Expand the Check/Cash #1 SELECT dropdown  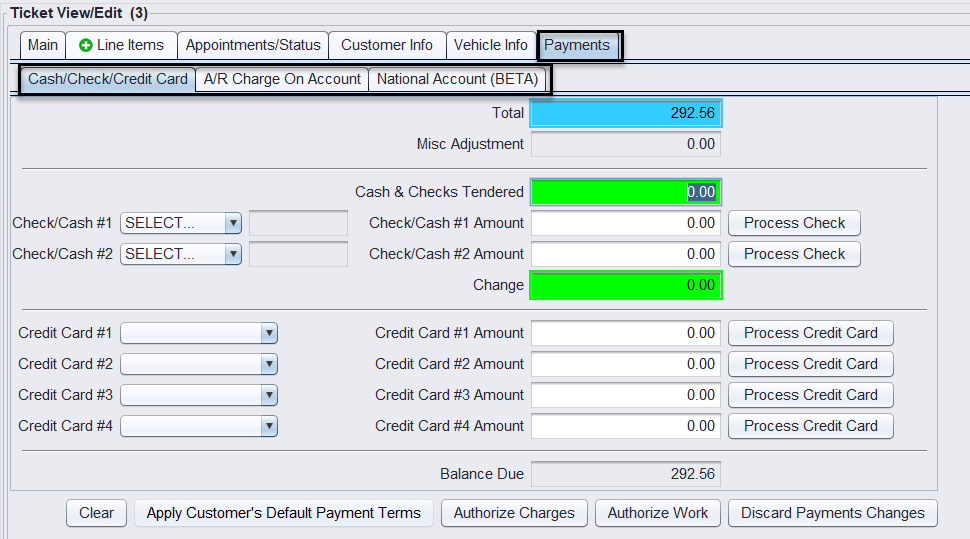[x=181, y=223]
